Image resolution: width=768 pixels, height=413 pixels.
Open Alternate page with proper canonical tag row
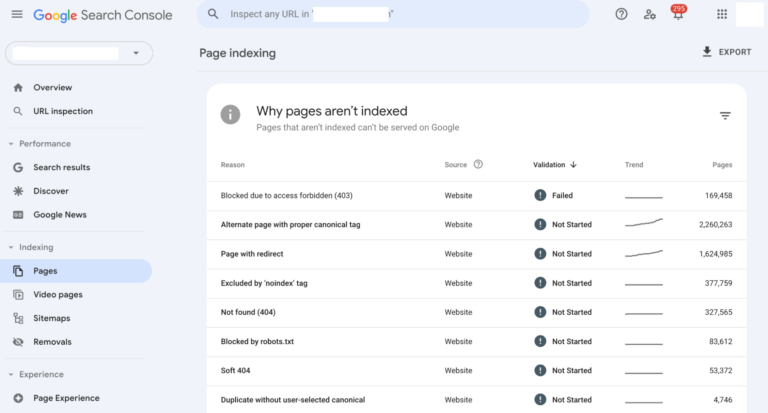(477, 225)
